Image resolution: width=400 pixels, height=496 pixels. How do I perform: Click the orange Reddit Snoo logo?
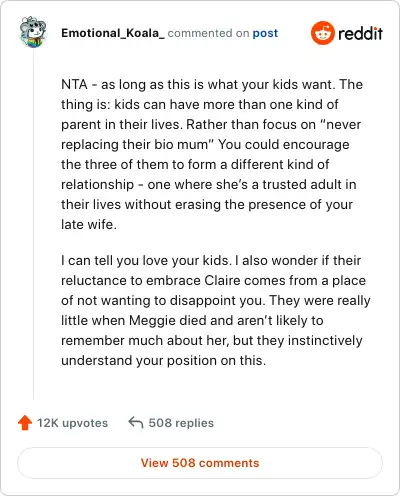tap(322, 33)
